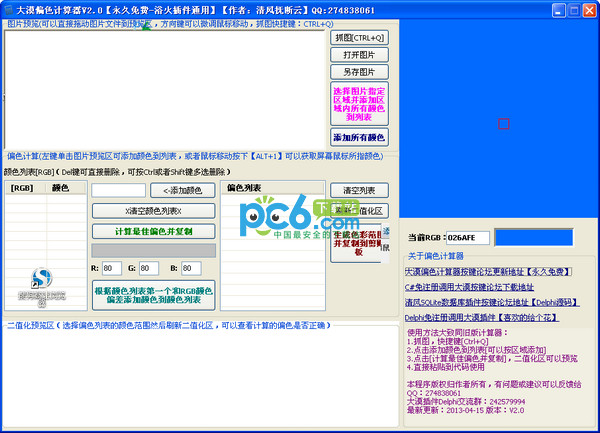This screenshot has width=600, height=433.
Task: Click the shortcut icon in the RGB list
Action: click(x=41, y=281)
